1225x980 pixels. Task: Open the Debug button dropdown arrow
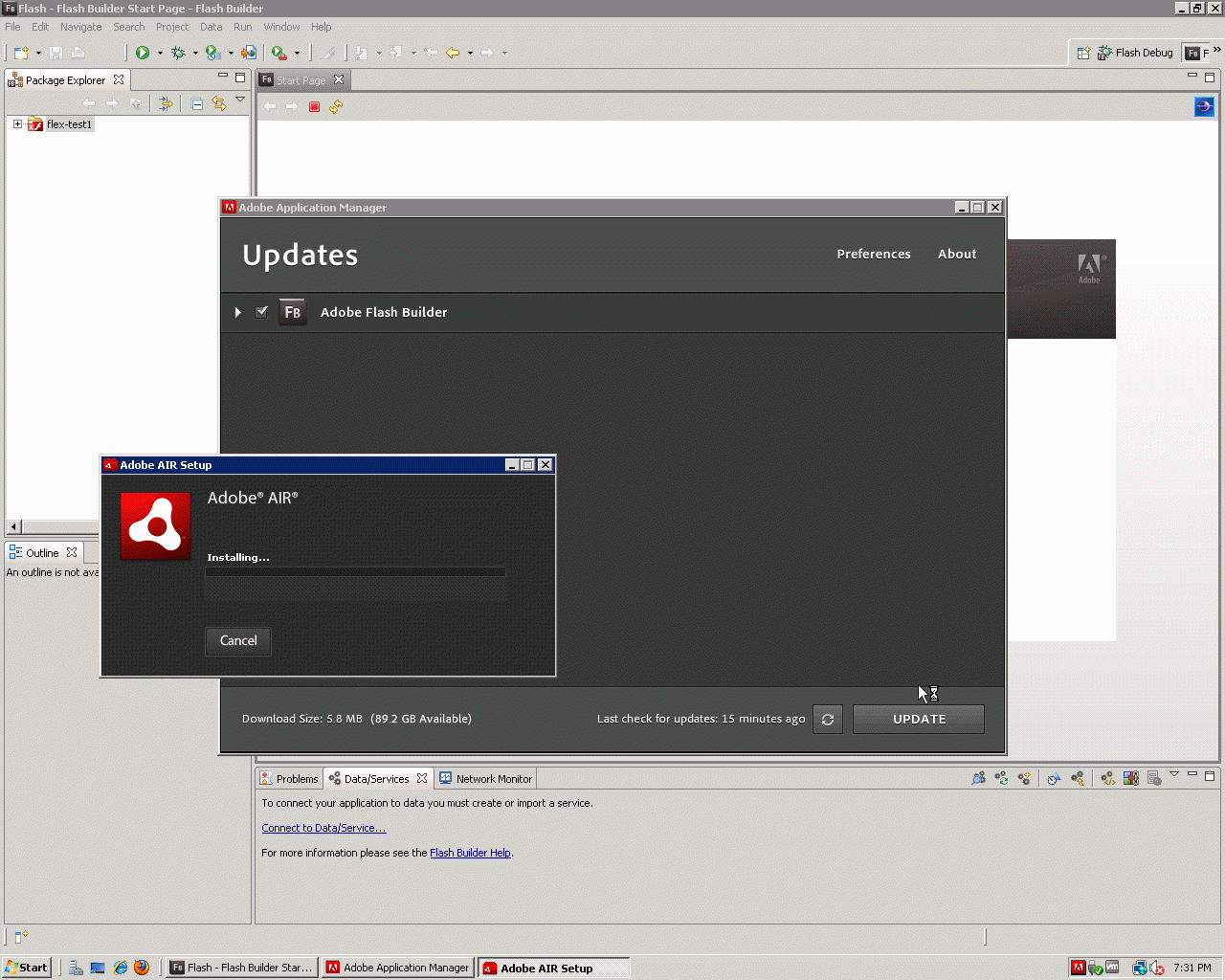tap(195, 53)
